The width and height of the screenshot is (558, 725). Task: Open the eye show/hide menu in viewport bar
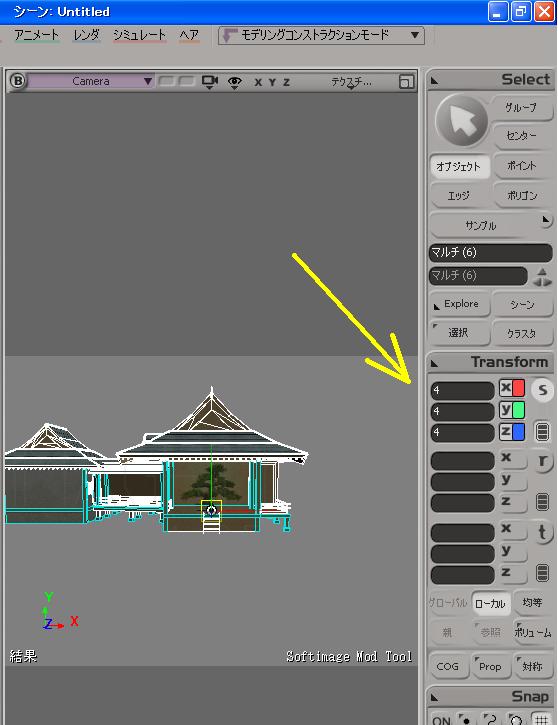point(234,82)
